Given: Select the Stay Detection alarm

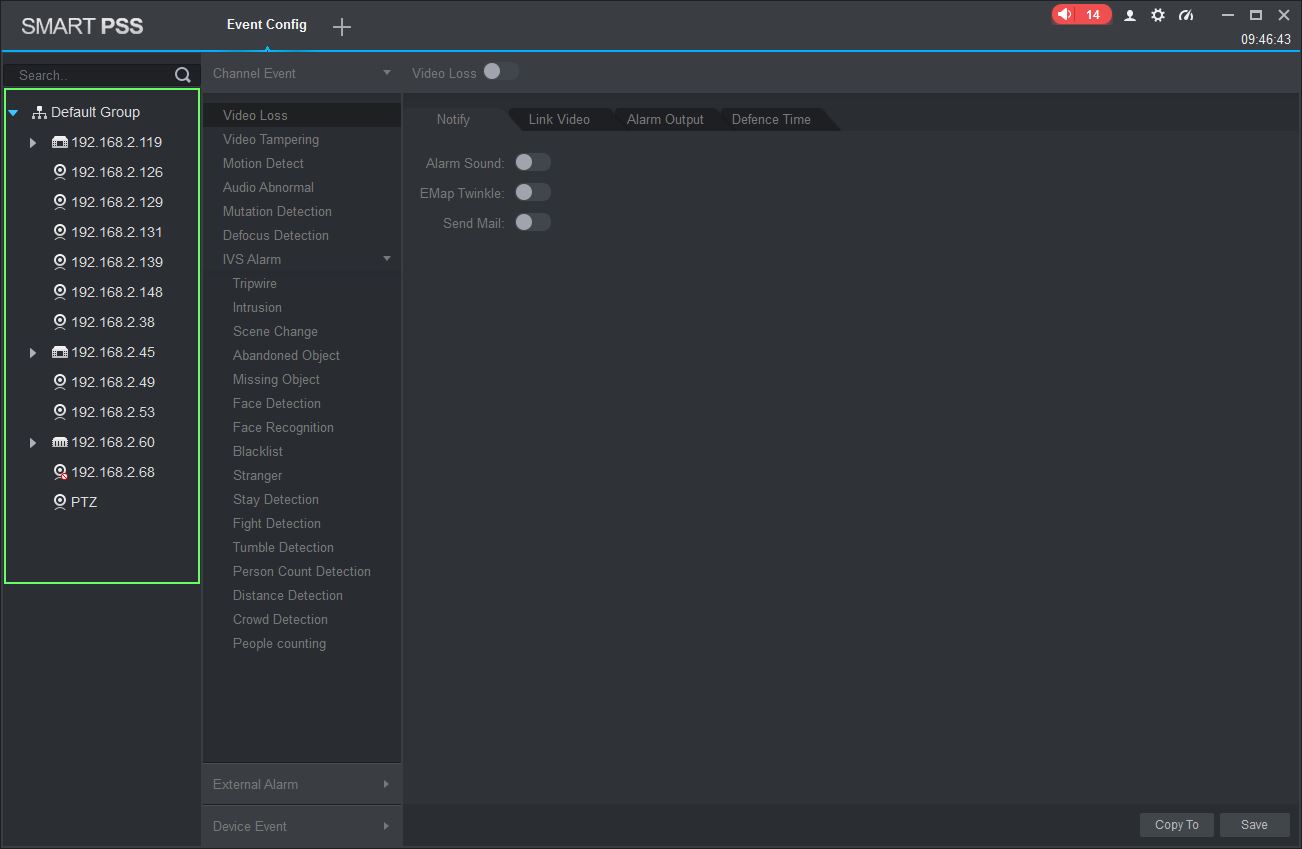Looking at the screenshot, I should pyautogui.click(x=301, y=499).
